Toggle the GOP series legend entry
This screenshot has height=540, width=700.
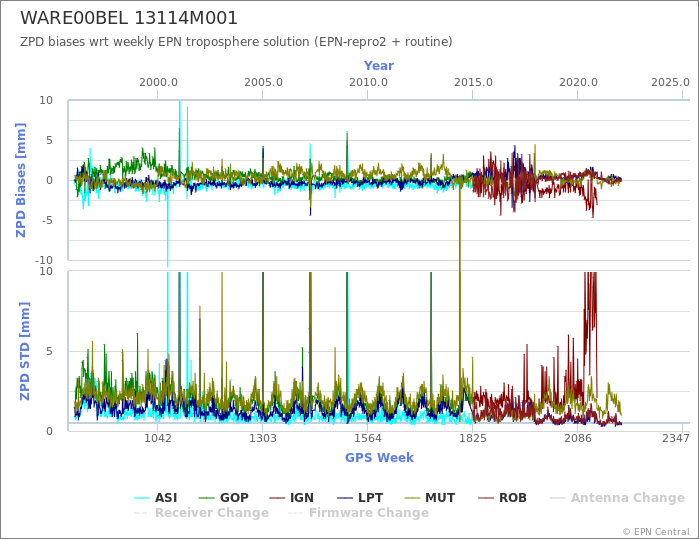(223, 498)
